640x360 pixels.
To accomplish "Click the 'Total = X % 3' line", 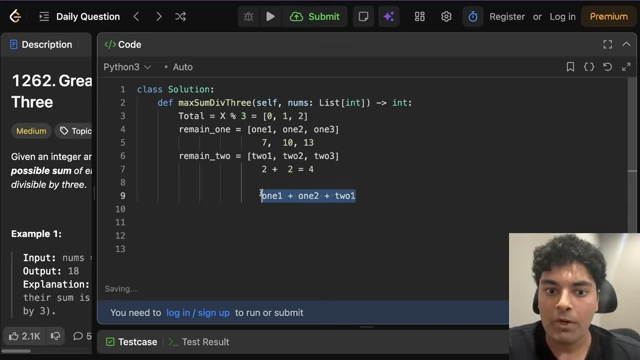I will pyautogui.click(x=243, y=116).
